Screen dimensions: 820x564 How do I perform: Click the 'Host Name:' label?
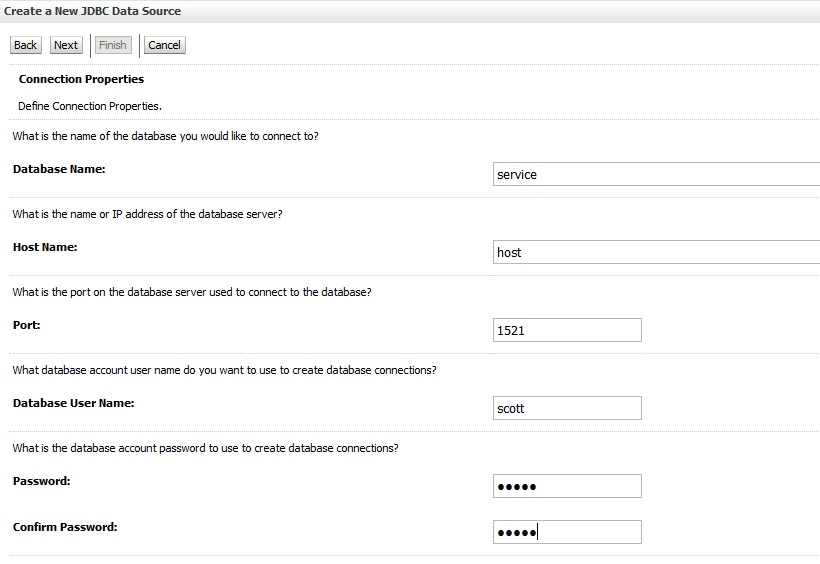click(45, 247)
